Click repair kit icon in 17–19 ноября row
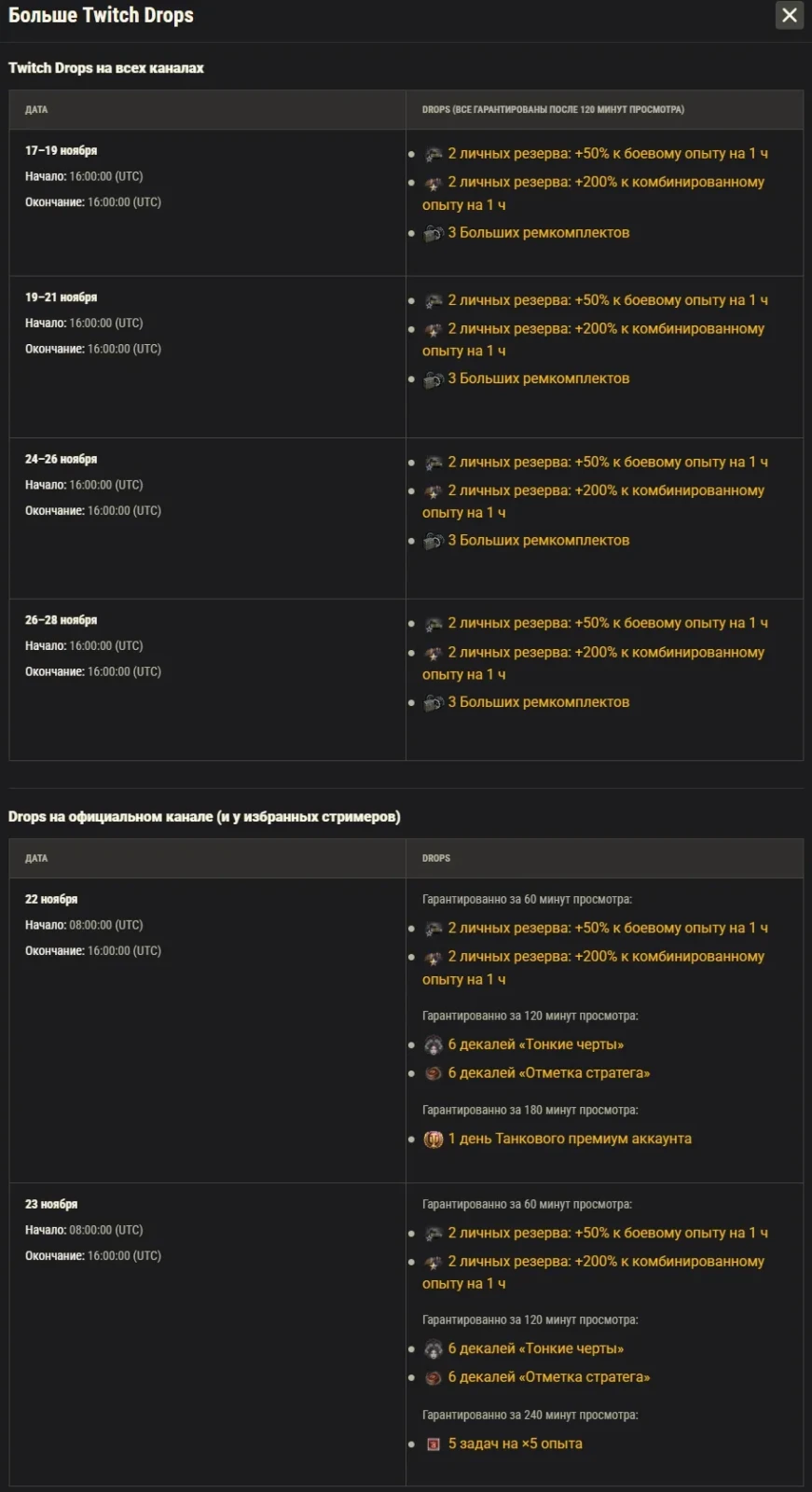 [434, 233]
